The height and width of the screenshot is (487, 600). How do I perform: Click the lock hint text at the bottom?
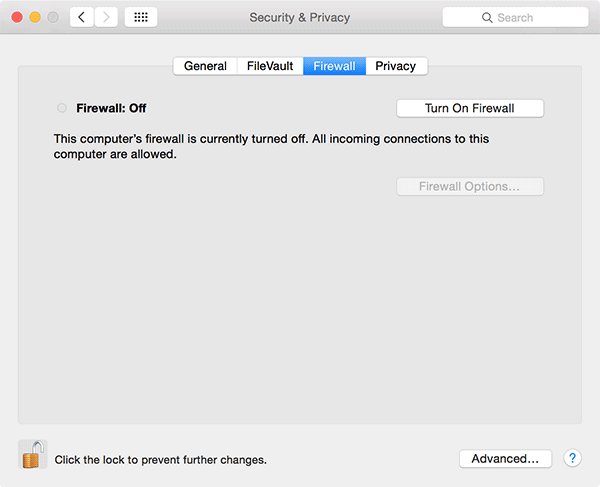click(x=160, y=460)
